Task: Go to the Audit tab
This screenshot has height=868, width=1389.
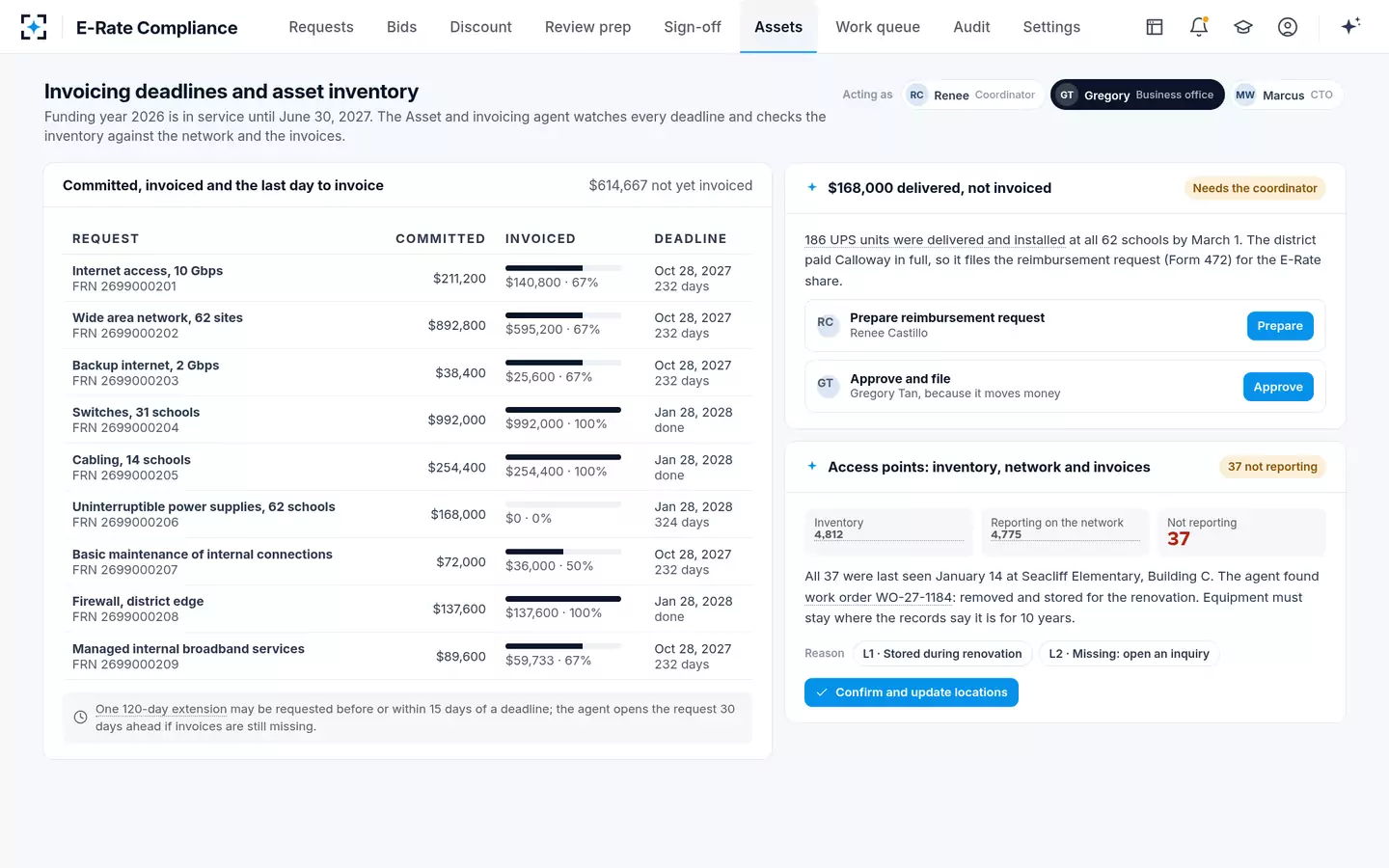Action: pyautogui.click(x=971, y=27)
